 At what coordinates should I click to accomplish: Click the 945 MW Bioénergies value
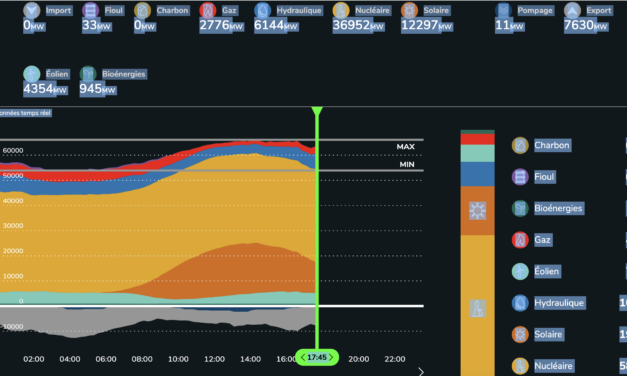tap(97, 89)
